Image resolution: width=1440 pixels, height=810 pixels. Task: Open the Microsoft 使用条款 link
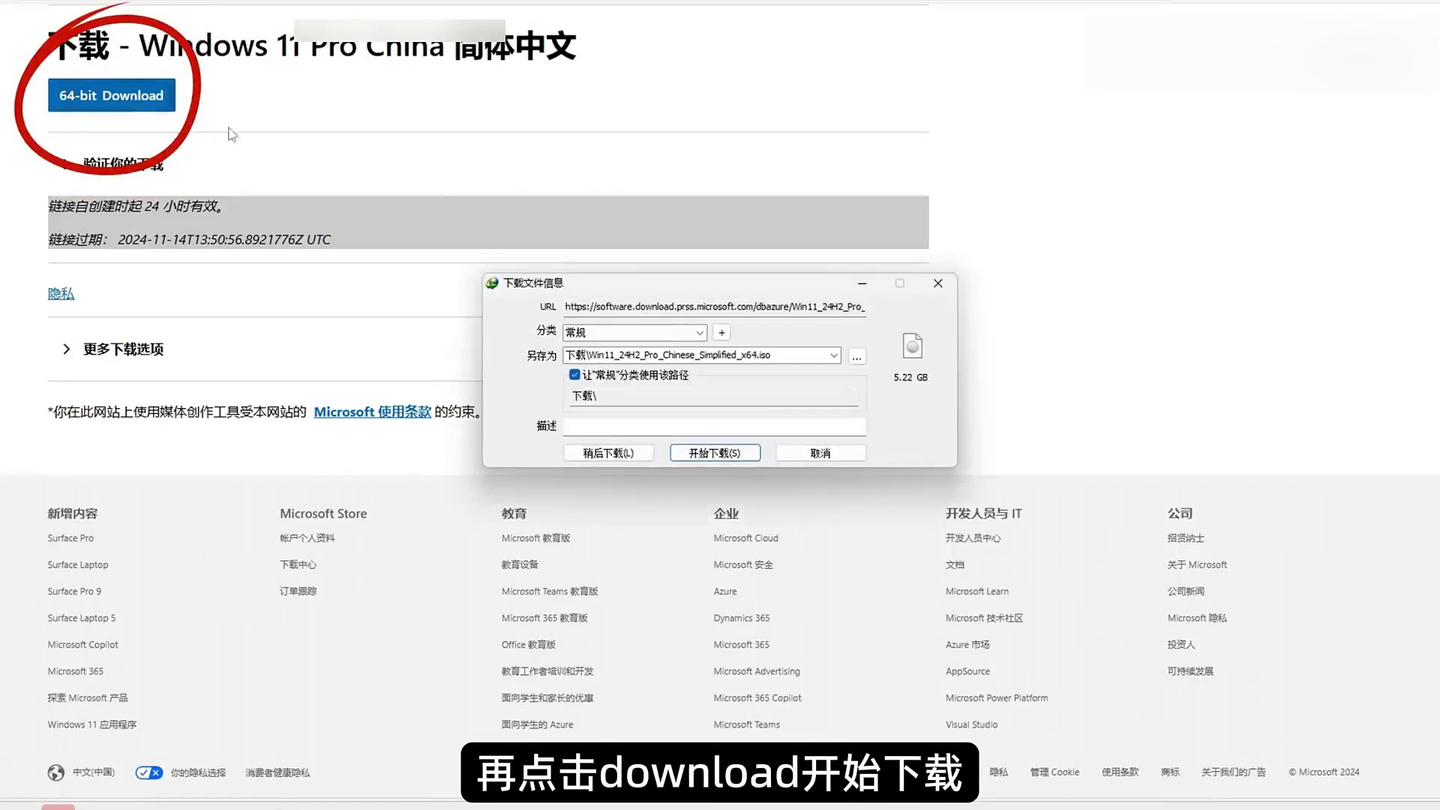click(372, 411)
